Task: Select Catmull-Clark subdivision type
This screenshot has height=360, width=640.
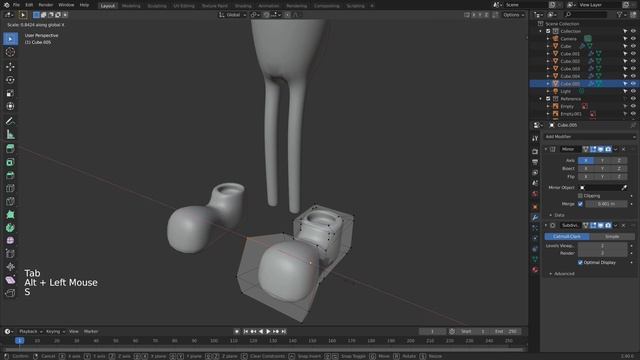Action: pyautogui.click(x=567, y=237)
